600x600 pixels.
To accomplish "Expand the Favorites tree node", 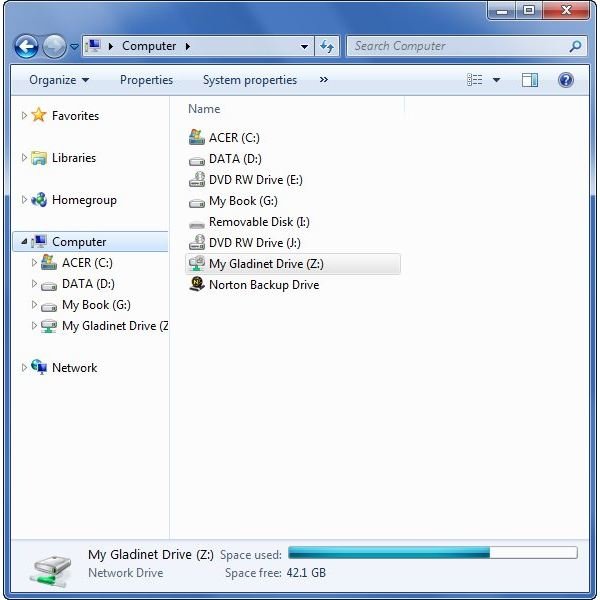I will (24, 115).
